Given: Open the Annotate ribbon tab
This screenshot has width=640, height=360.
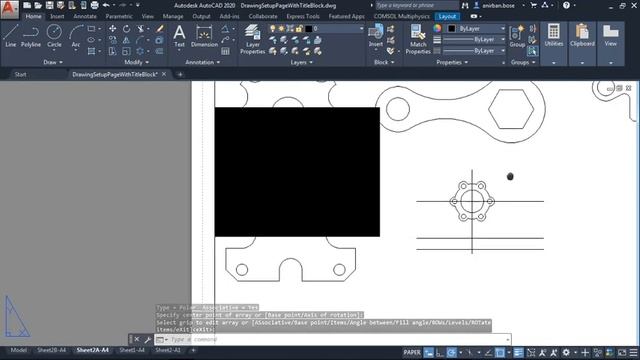Looking at the screenshot, I should [85, 16].
